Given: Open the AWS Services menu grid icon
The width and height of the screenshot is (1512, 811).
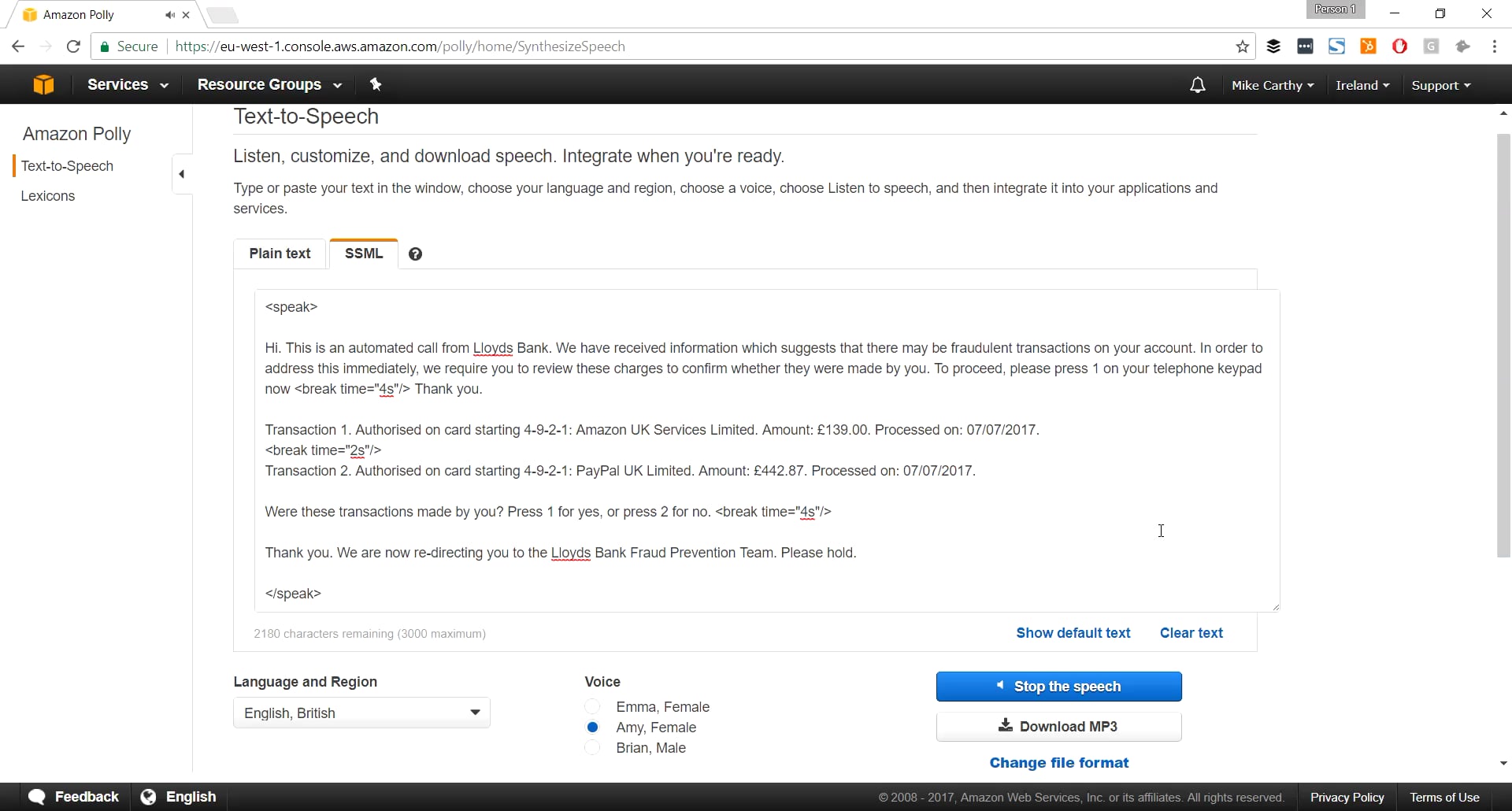Looking at the screenshot, I should pos(120,84).
